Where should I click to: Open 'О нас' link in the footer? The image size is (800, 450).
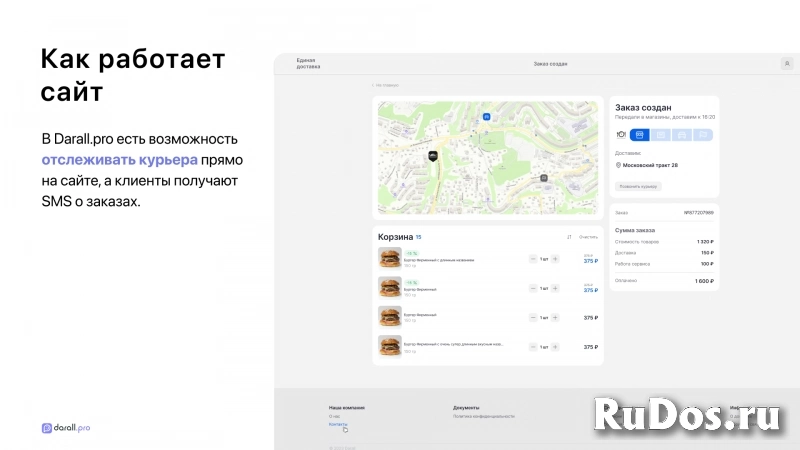pos(334,416)
